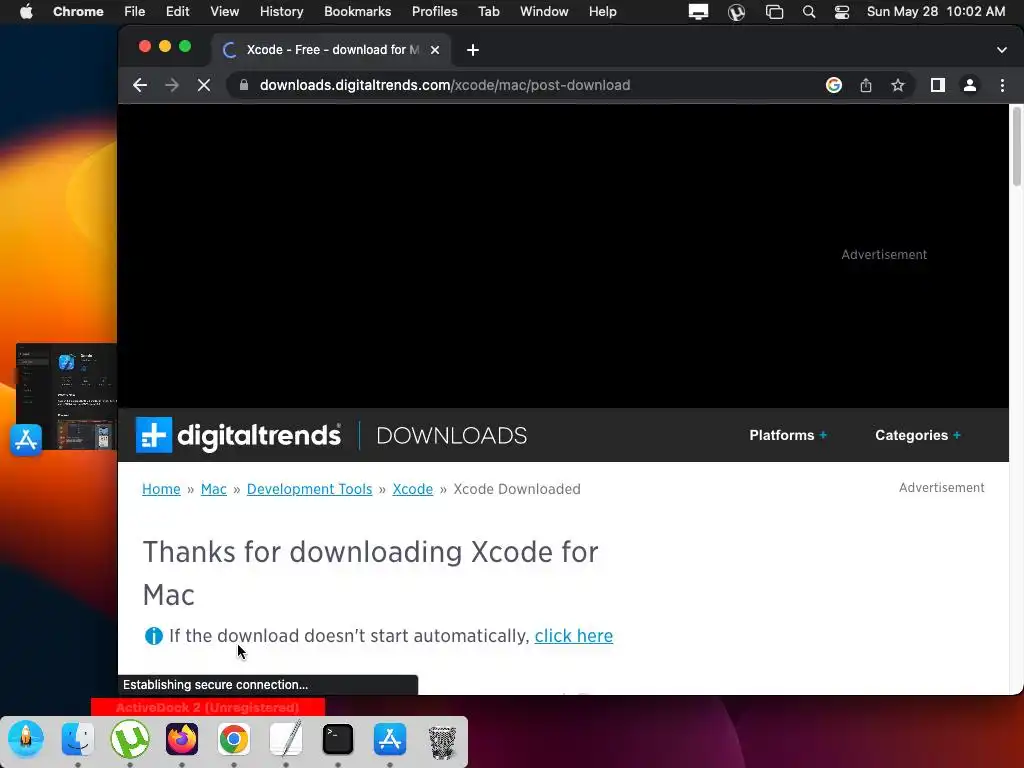1024x768 pixels.
Task: Open the Apple menu
Action: pos(26,12)
